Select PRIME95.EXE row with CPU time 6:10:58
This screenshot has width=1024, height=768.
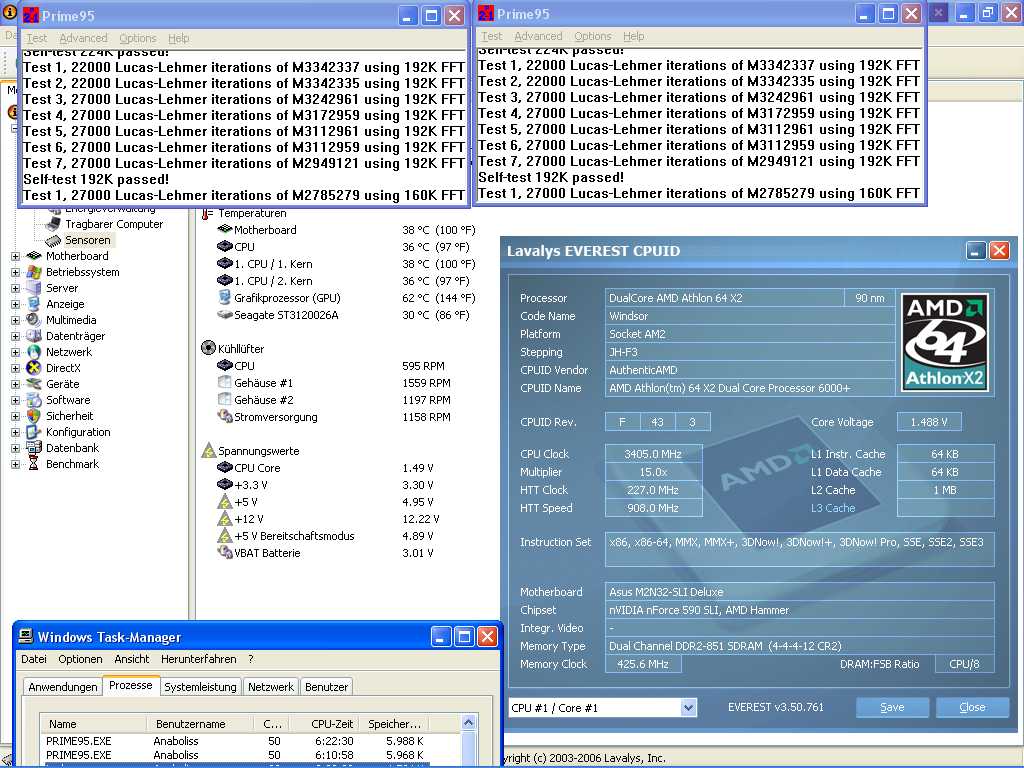[235, 755]
